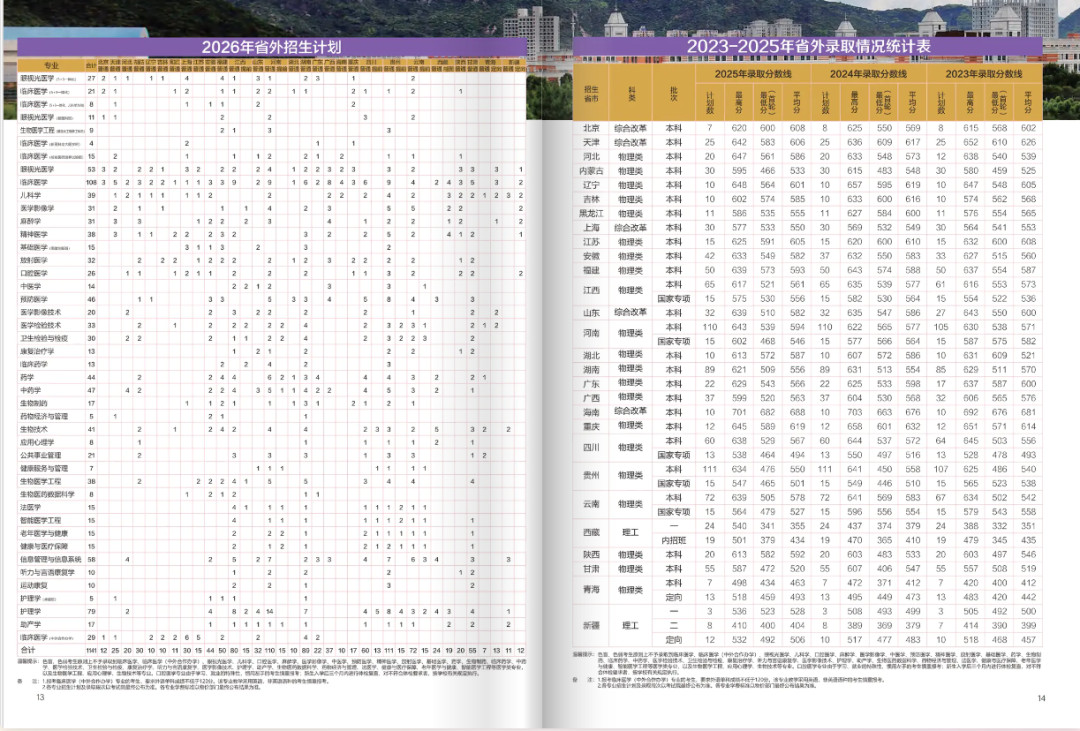
Task: Select the '医学影像学' major row label
Action: [37, 209]
